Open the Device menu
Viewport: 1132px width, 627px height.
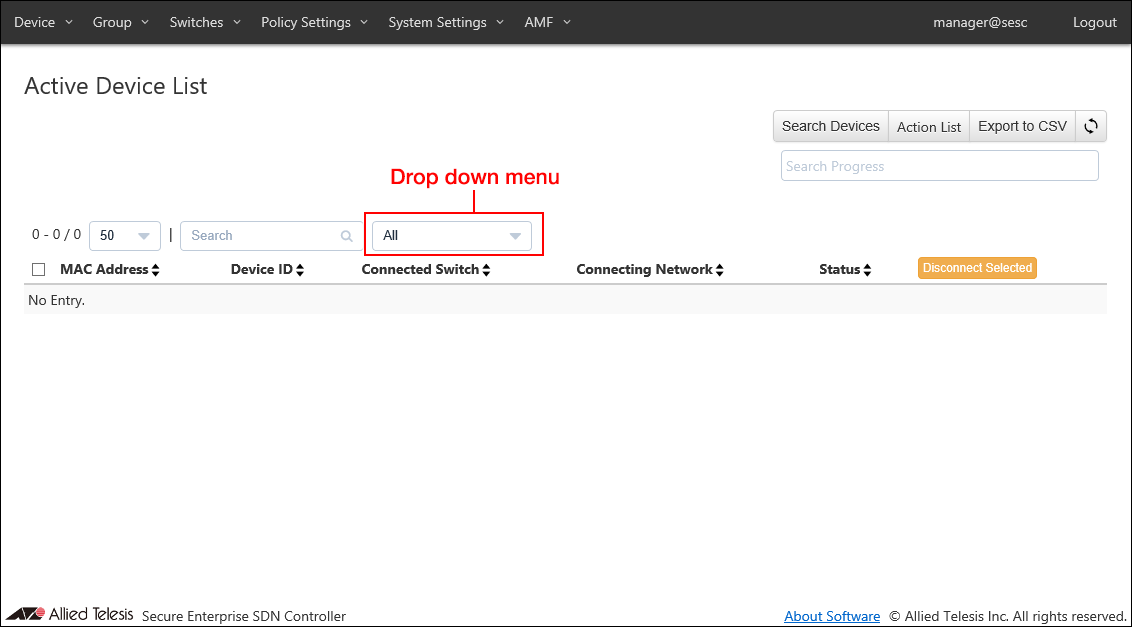pos(43,22)
